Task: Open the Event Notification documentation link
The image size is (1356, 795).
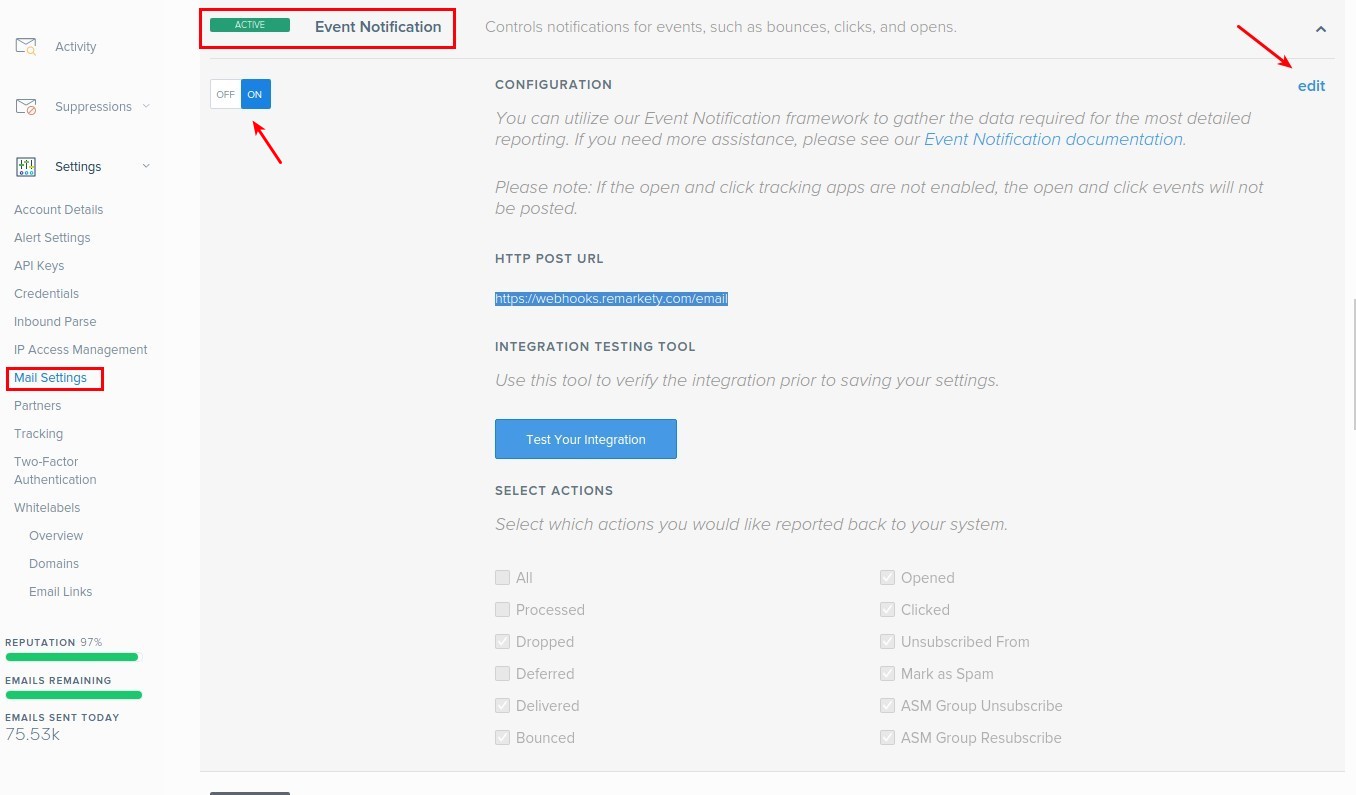Action: pos(1053,140)
